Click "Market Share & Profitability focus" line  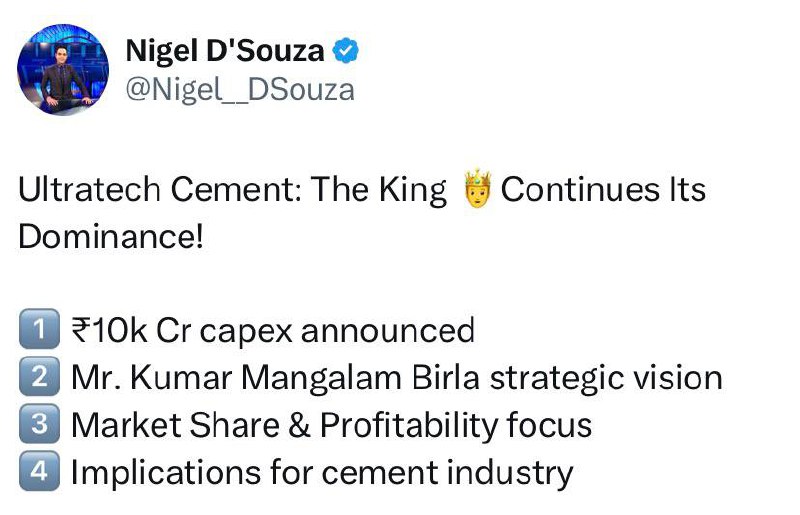click(x=331, y=424)
